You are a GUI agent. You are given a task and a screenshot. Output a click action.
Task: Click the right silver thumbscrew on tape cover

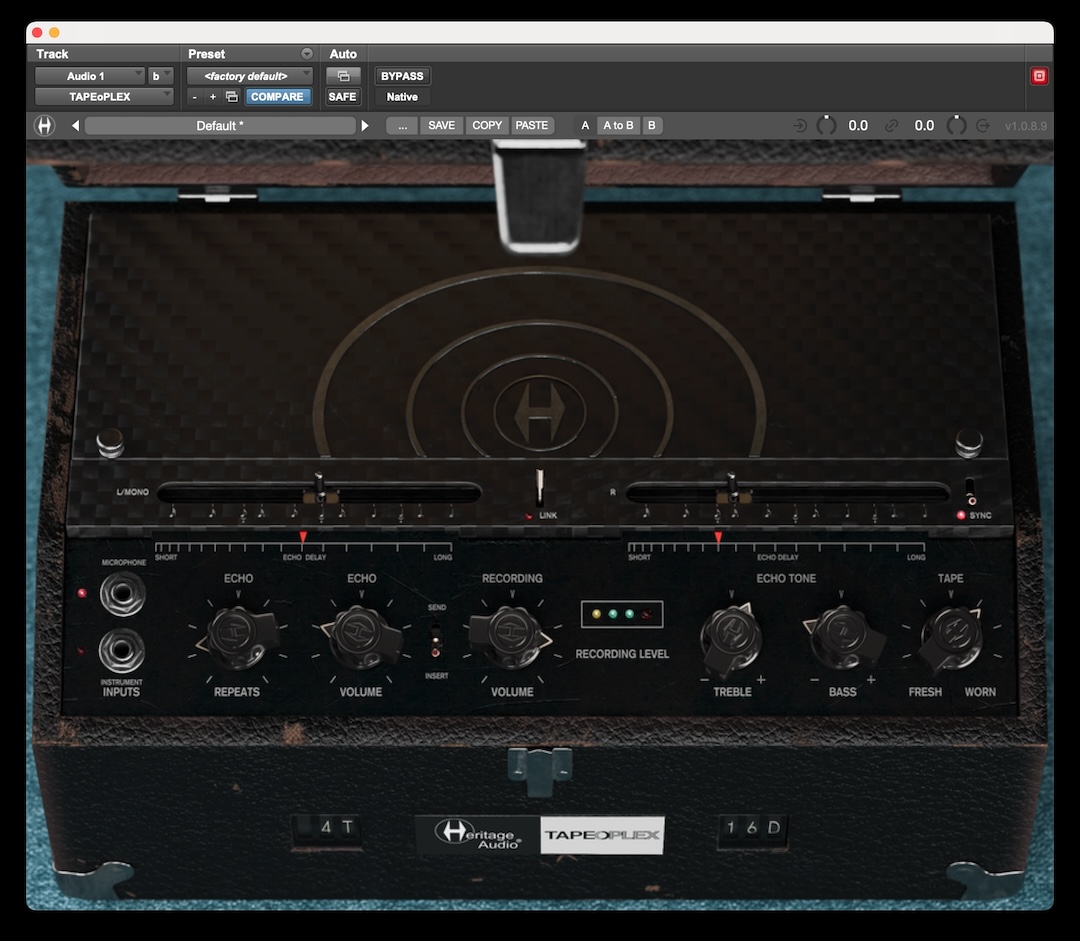pos(969,442)
